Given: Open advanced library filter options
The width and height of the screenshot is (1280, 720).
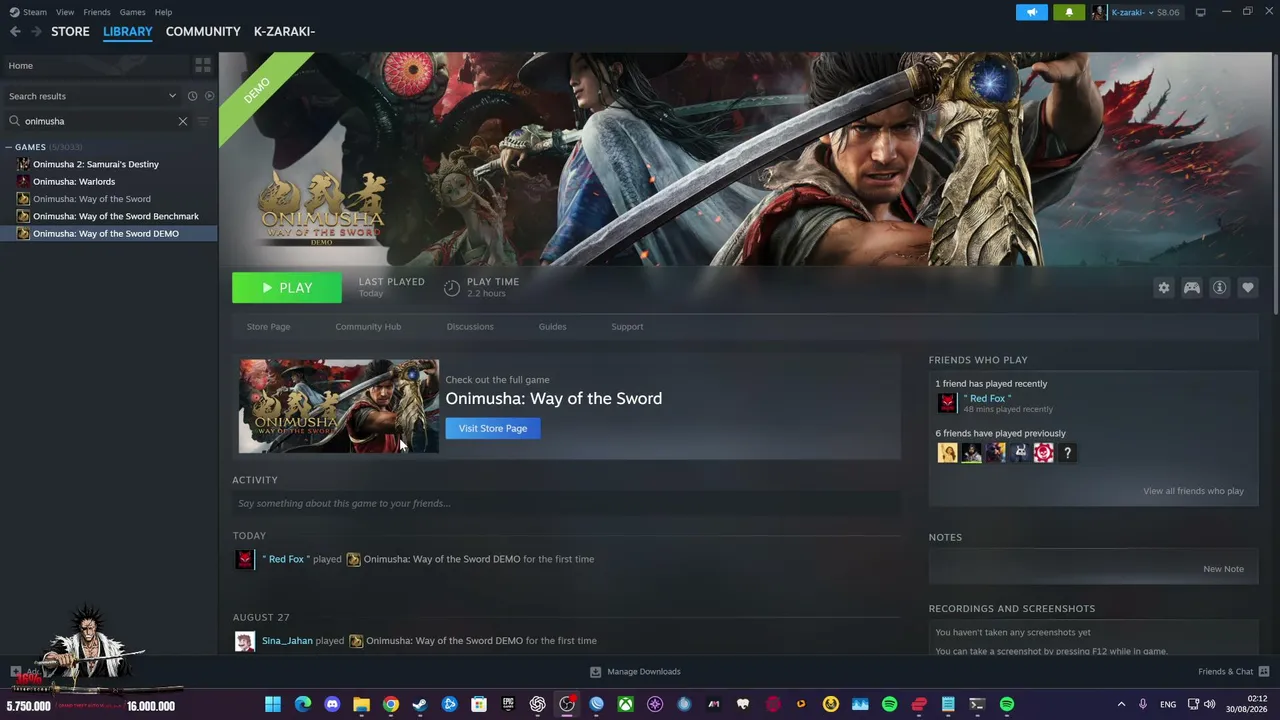Looking at the screenshot, I should click(203, 121).
